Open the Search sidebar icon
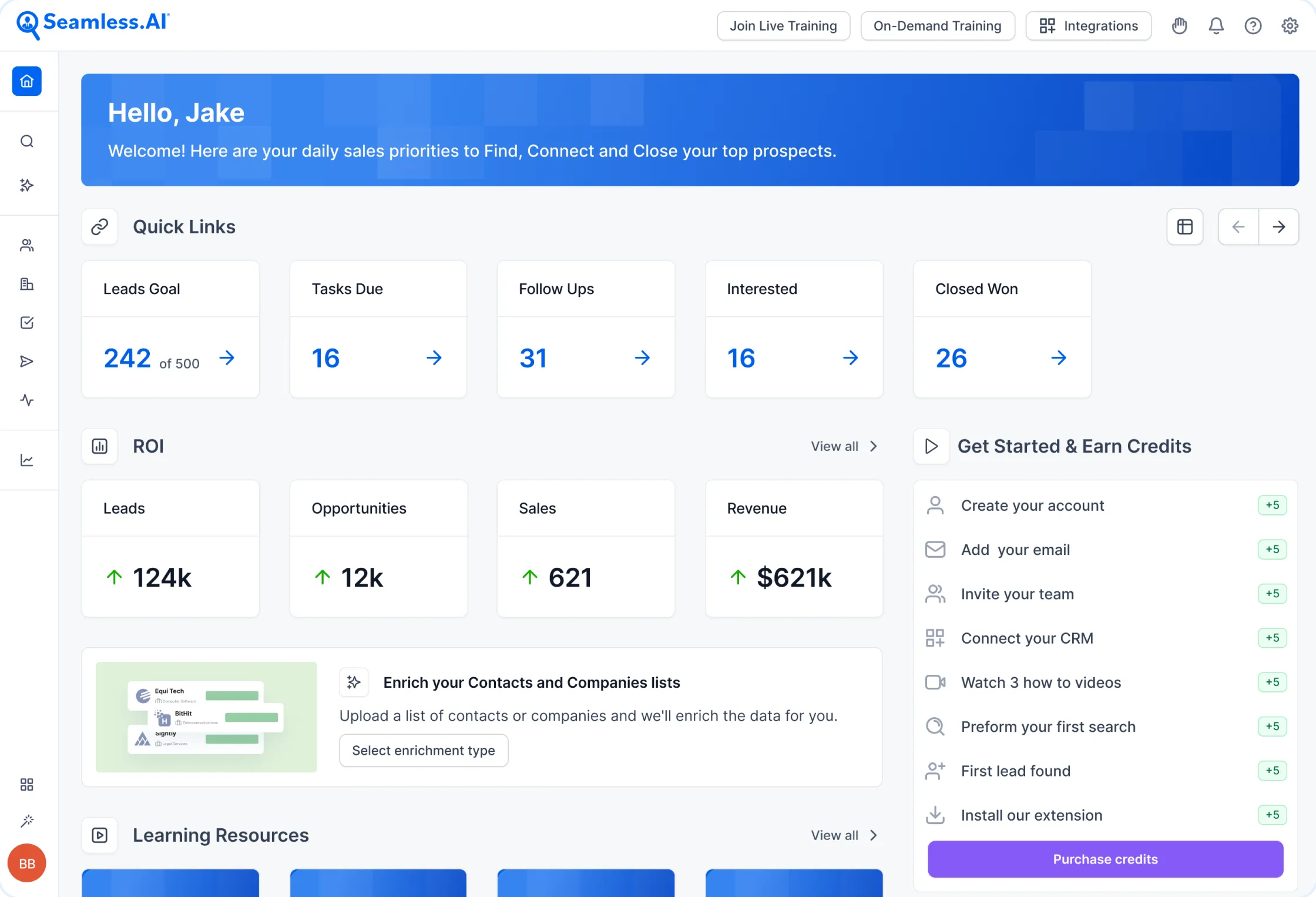Viewport: 1316px width, 897px height. (x=26, y=141)
